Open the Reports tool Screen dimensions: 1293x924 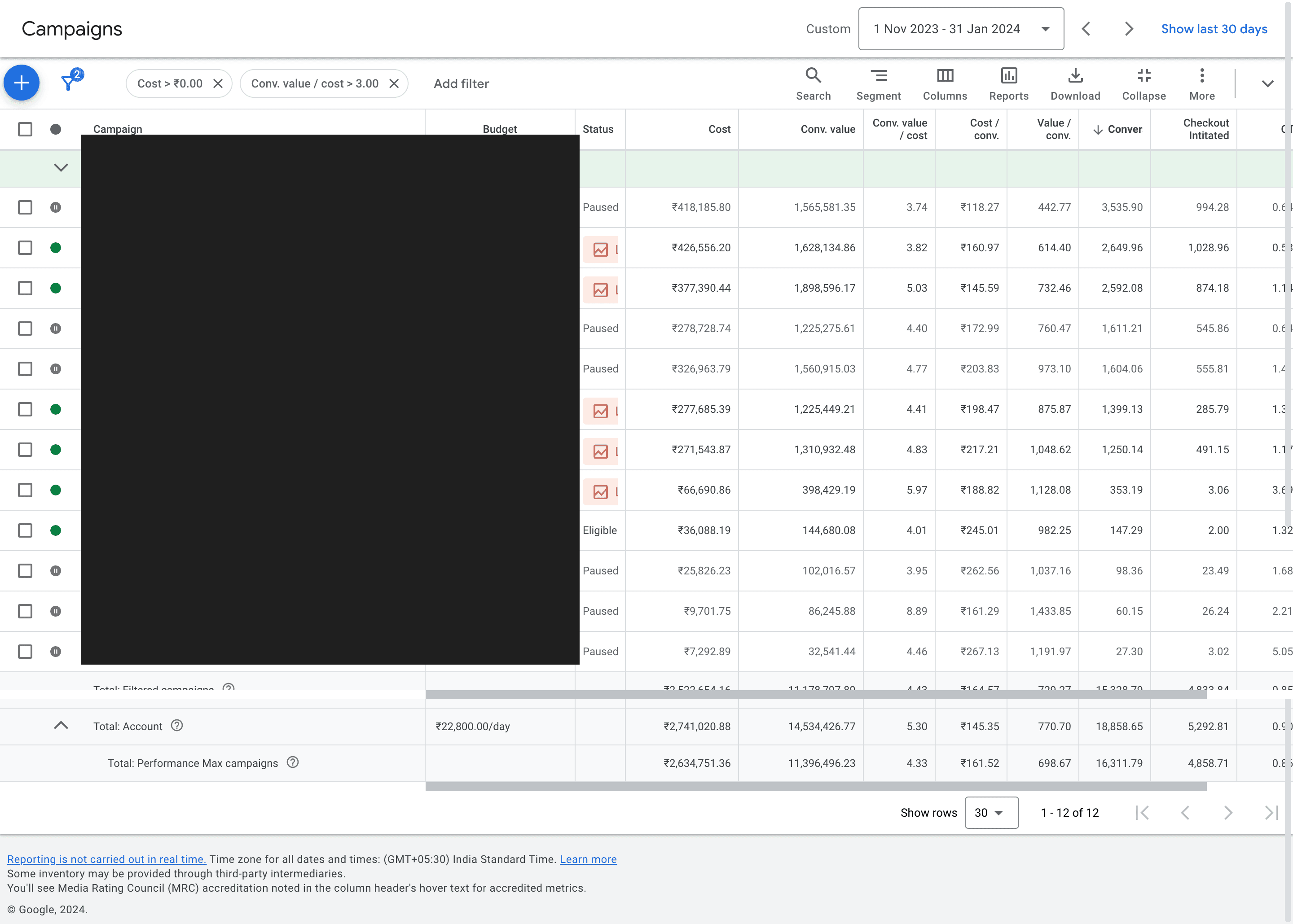[1008, 83]
